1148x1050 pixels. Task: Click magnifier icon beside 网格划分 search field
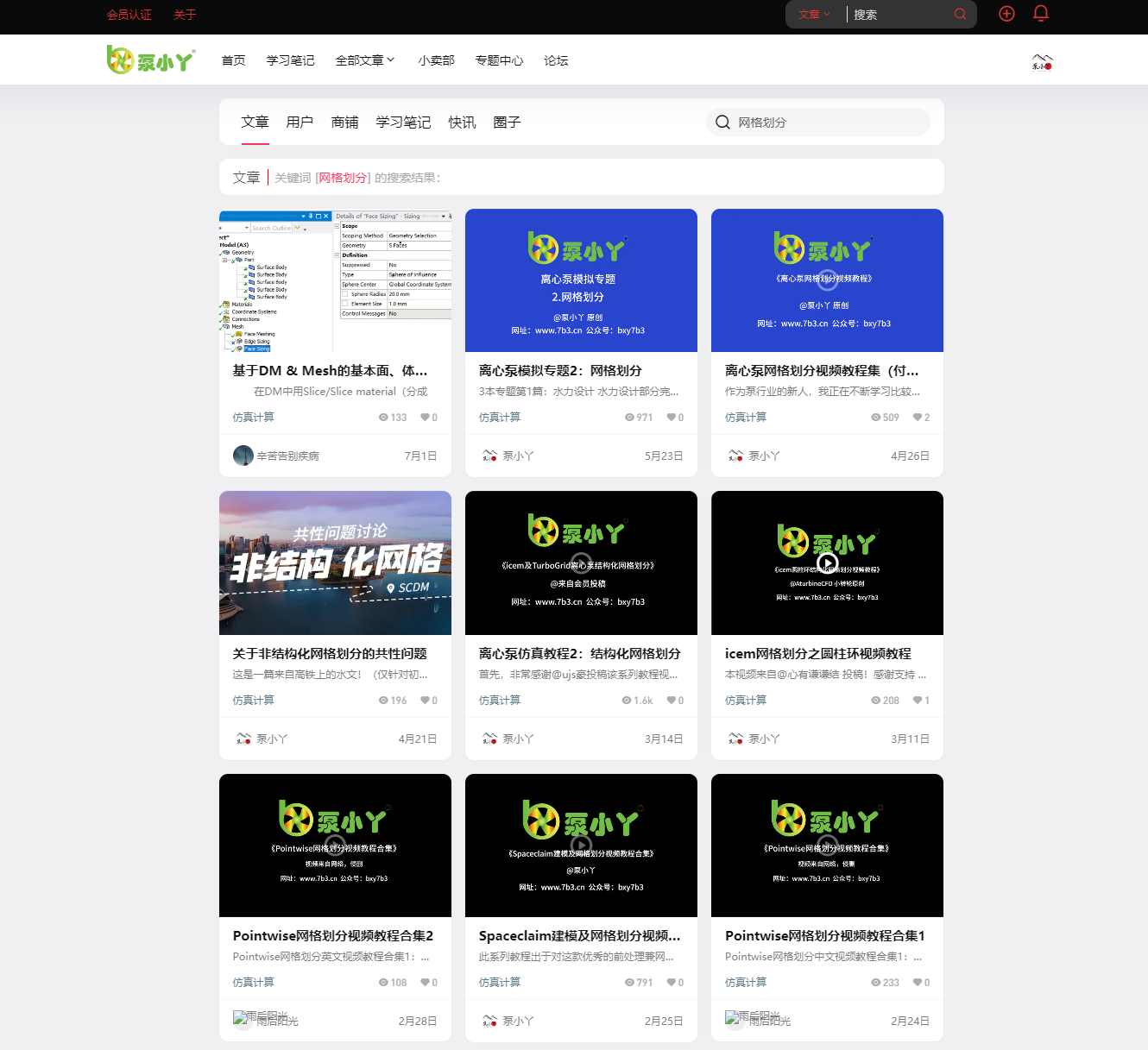pyautogui.click(x=722, y=123)
